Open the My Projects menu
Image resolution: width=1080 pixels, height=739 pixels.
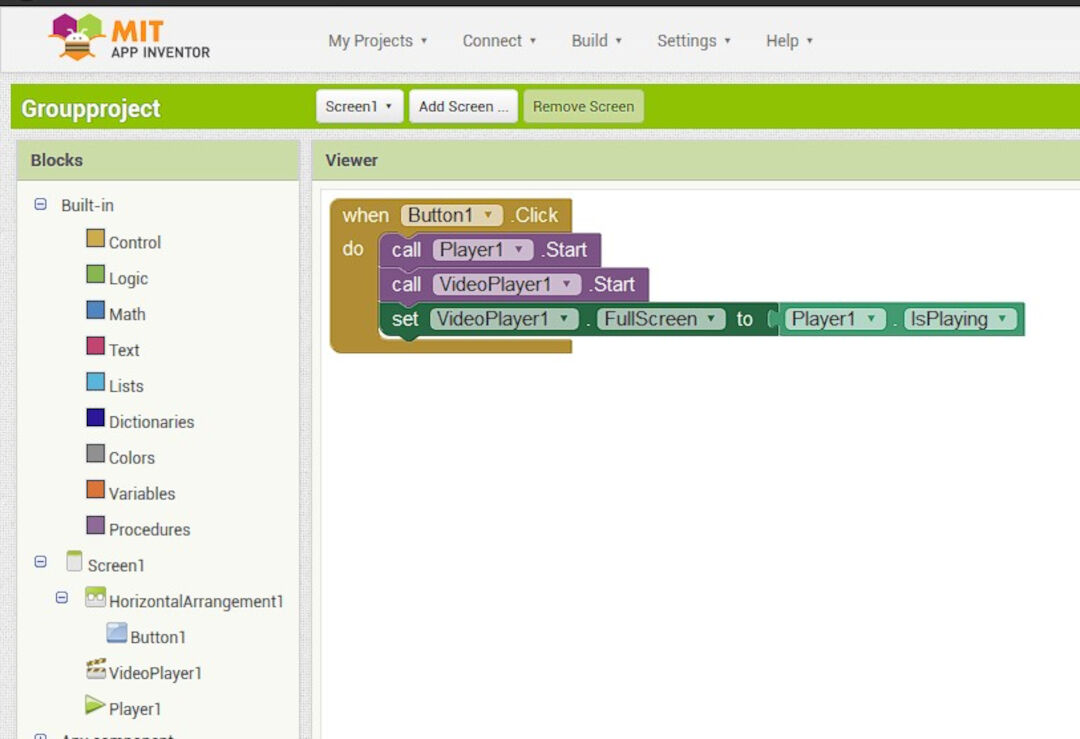(377, 41)
